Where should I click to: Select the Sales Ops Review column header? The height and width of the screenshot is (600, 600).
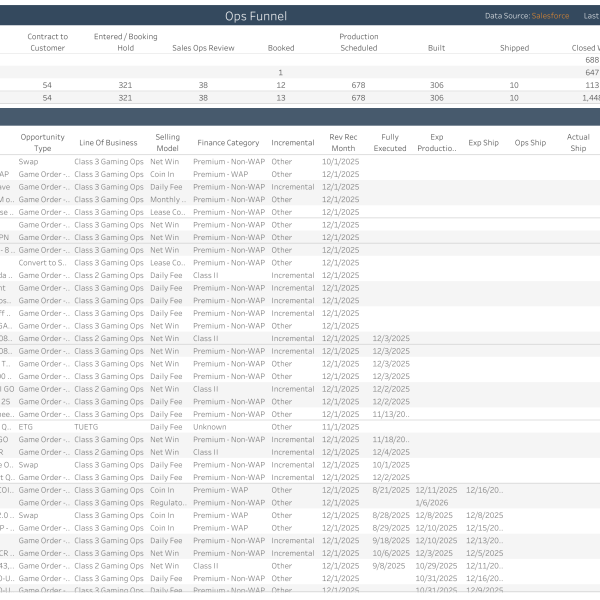202,48
